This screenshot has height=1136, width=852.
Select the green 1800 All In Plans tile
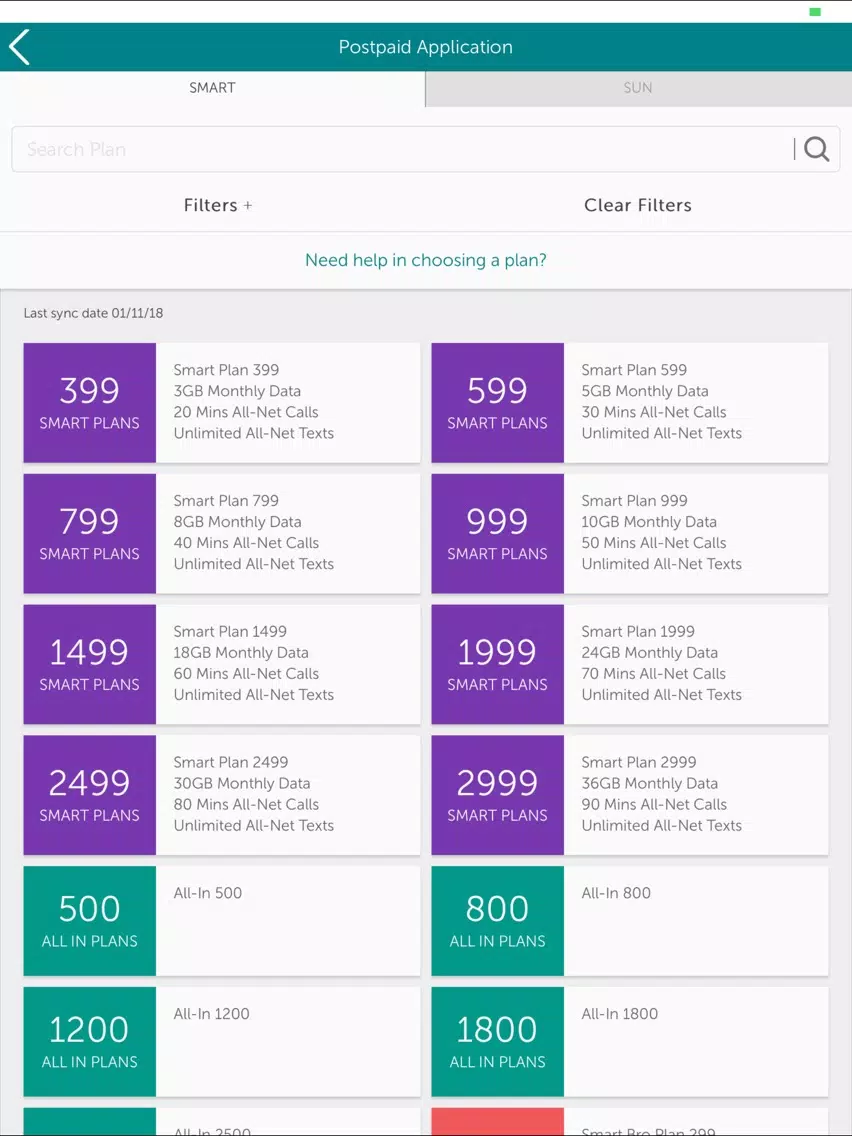498,1042
